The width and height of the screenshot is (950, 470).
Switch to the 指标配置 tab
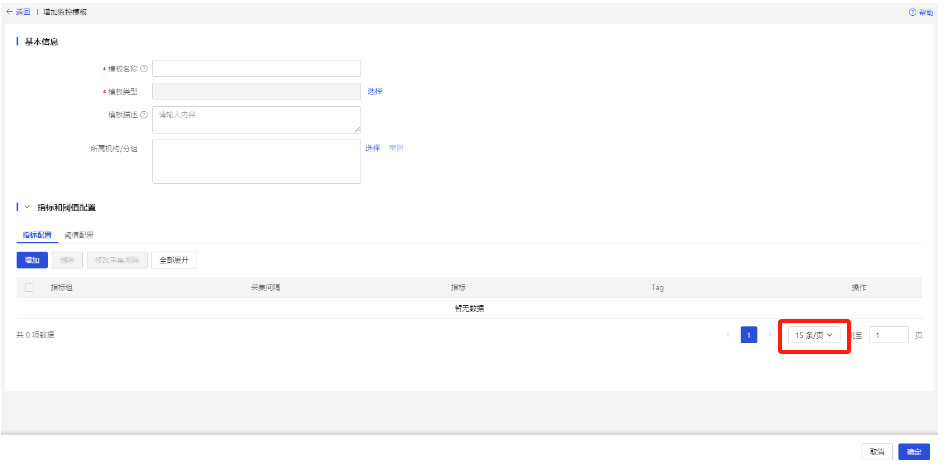click(37, 235)
